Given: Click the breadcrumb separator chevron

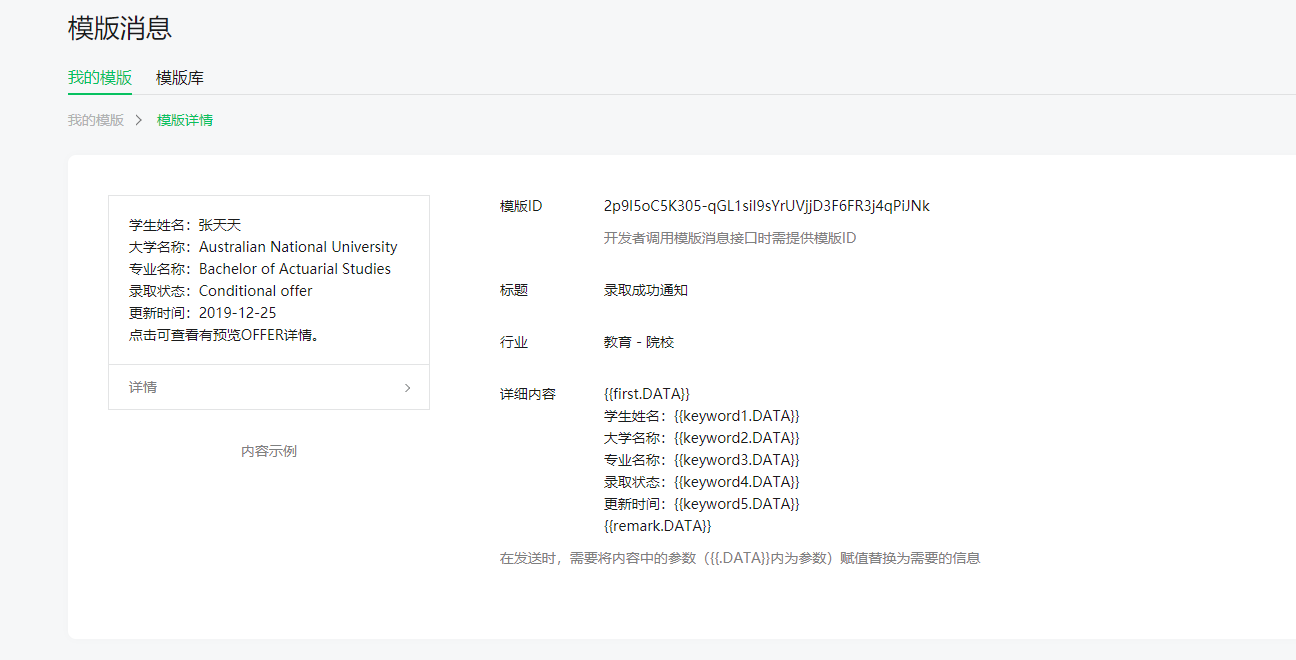Looking at the screenshot, I should pos(139,120).
